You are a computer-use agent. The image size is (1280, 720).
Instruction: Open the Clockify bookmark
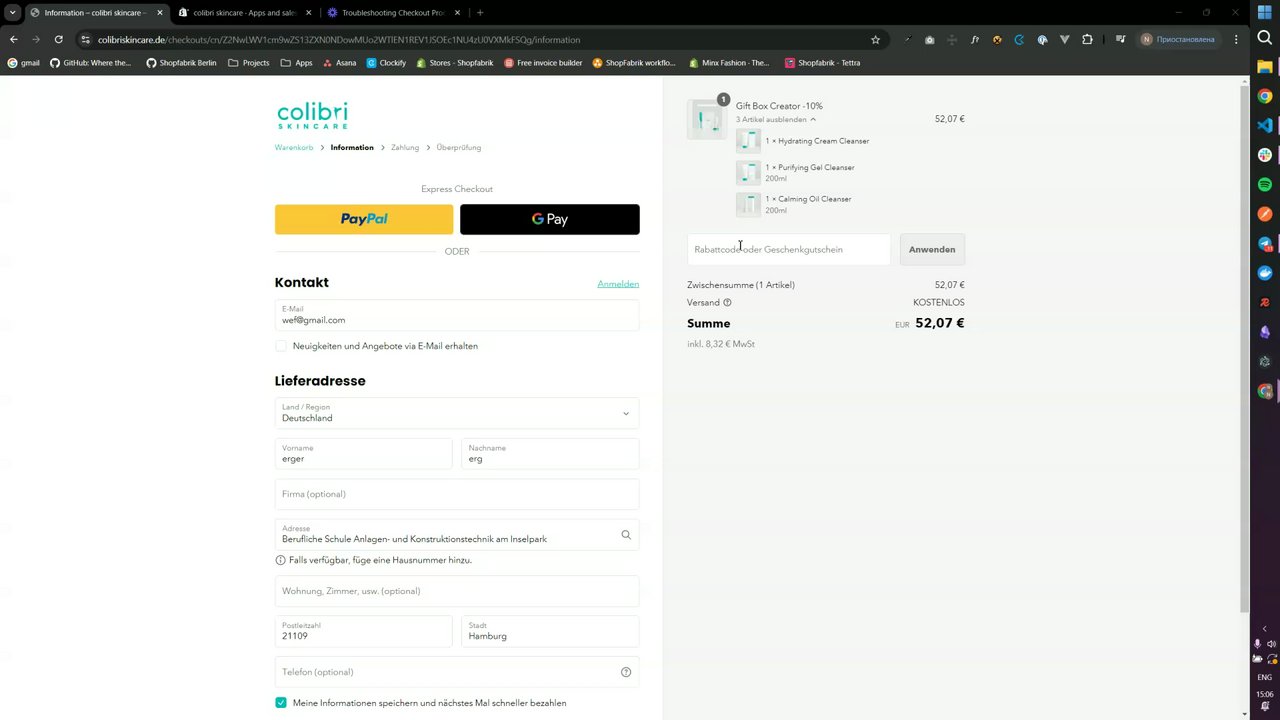point(386,62)
